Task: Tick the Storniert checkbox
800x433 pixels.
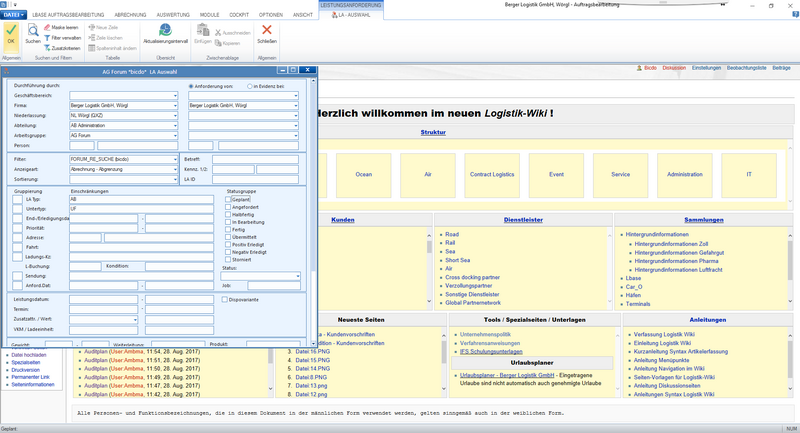Action: pos(228,260)
